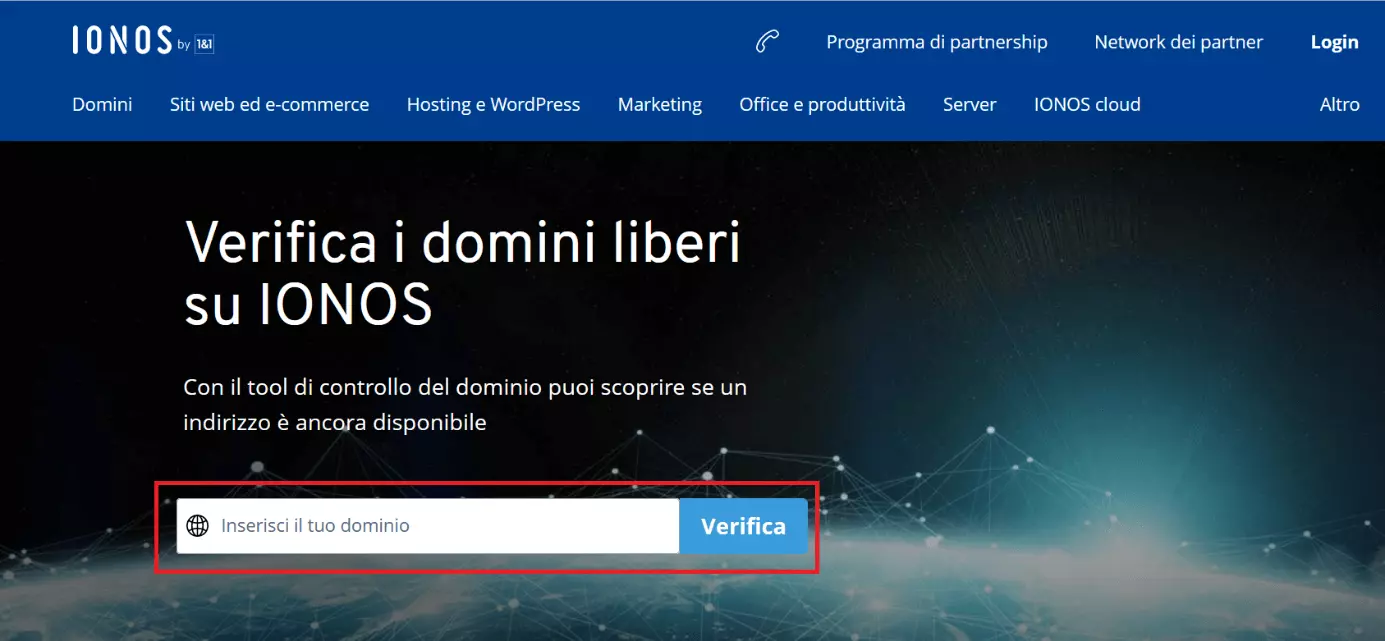Open the Login page
Screen dimensions: 1385x641
[1334, 42]
